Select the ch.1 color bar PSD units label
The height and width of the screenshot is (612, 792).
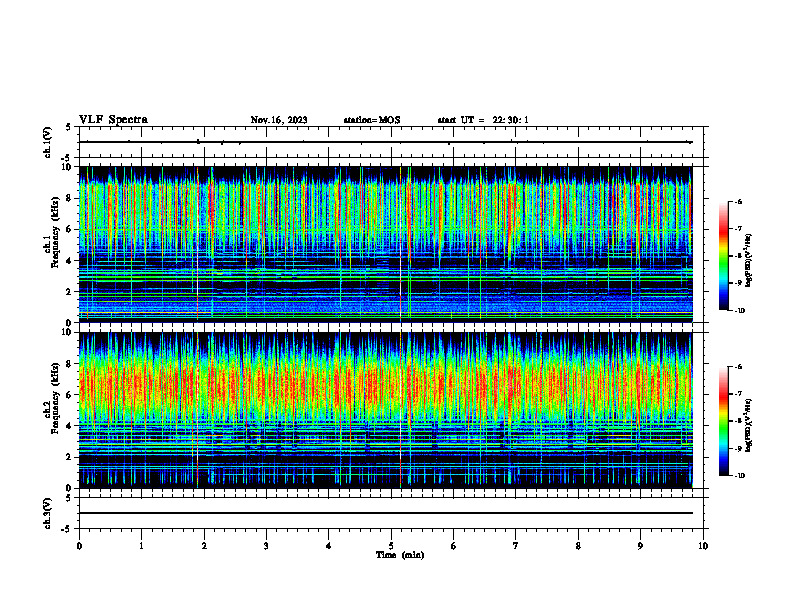[x=749, y=261]
